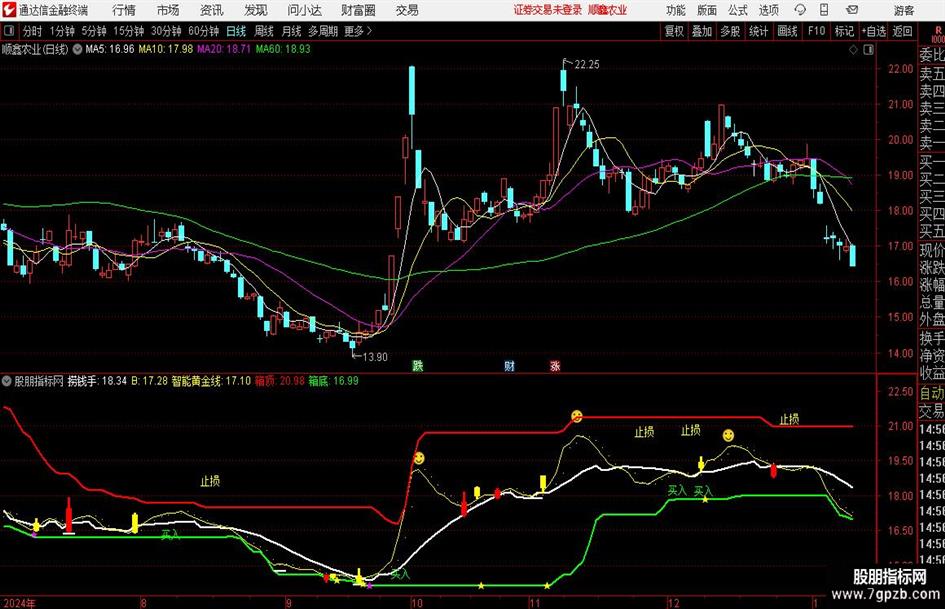Click the 标记 mark button
This screenshot has height=609, width=945.
click(x=844, y=31)
